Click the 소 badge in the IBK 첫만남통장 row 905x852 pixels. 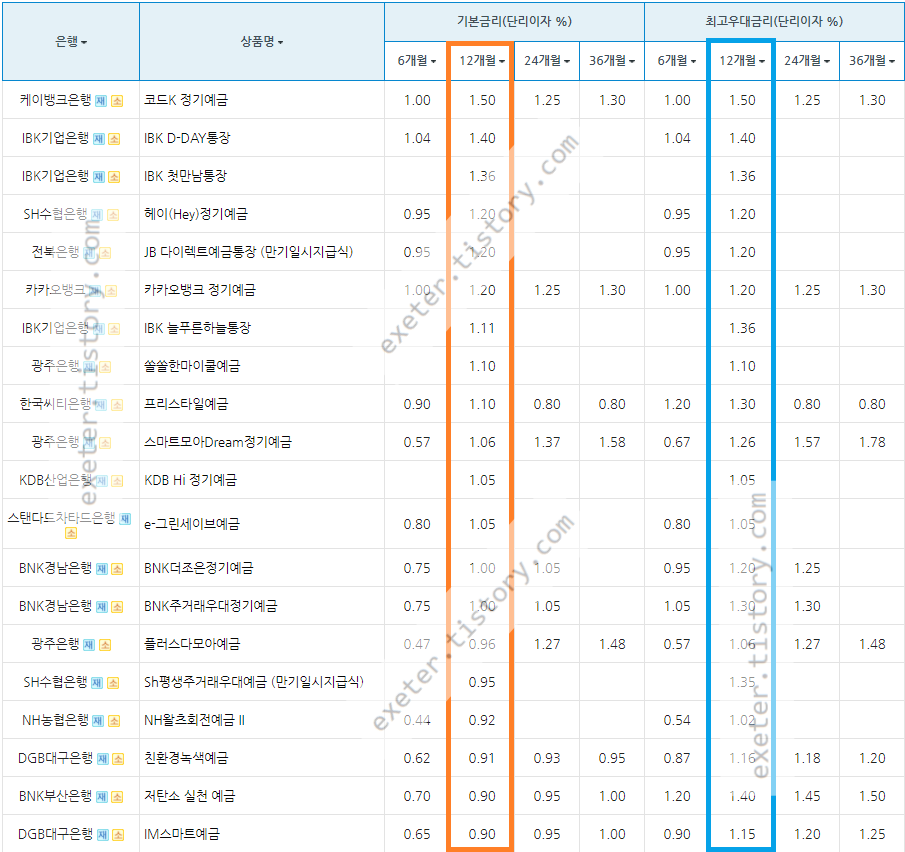pyautogui.click(x=114, y=177)
